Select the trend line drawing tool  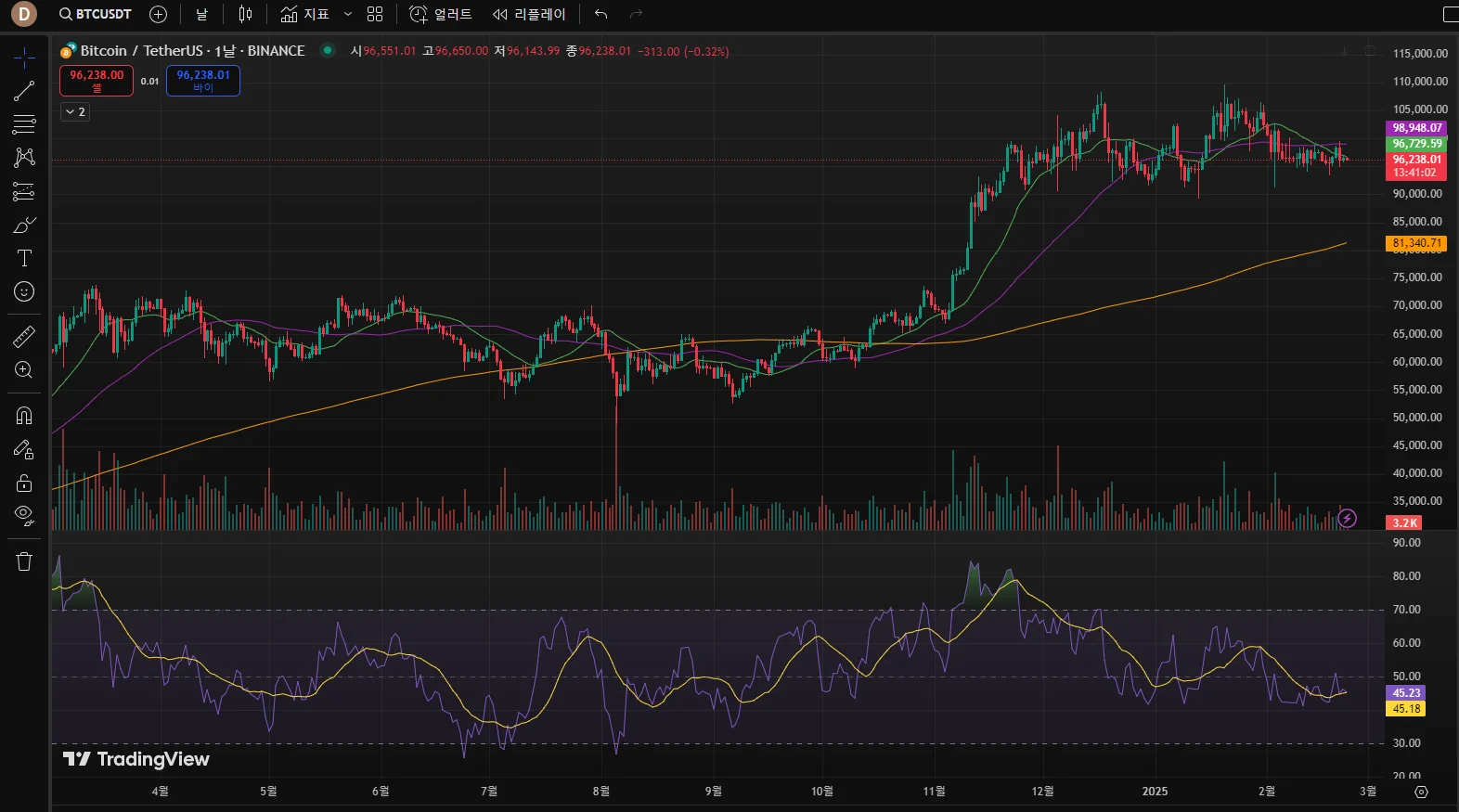(x=24, y=91)
